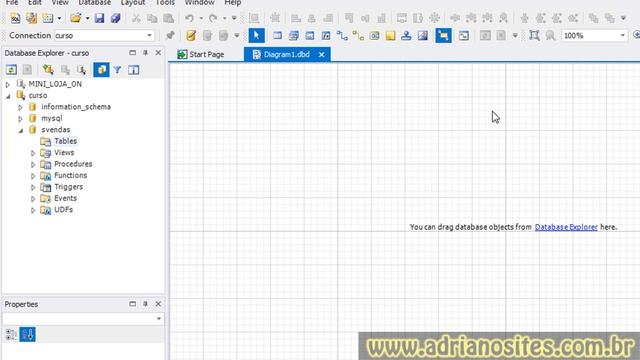Viewport: 640px width, 360px height.
Task: Open the Database menu
Action: pos(95,2)
